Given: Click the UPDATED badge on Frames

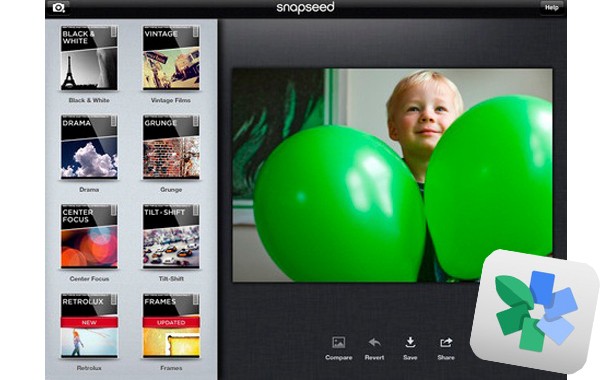Looking at the screenshot, I should [171, 322].
